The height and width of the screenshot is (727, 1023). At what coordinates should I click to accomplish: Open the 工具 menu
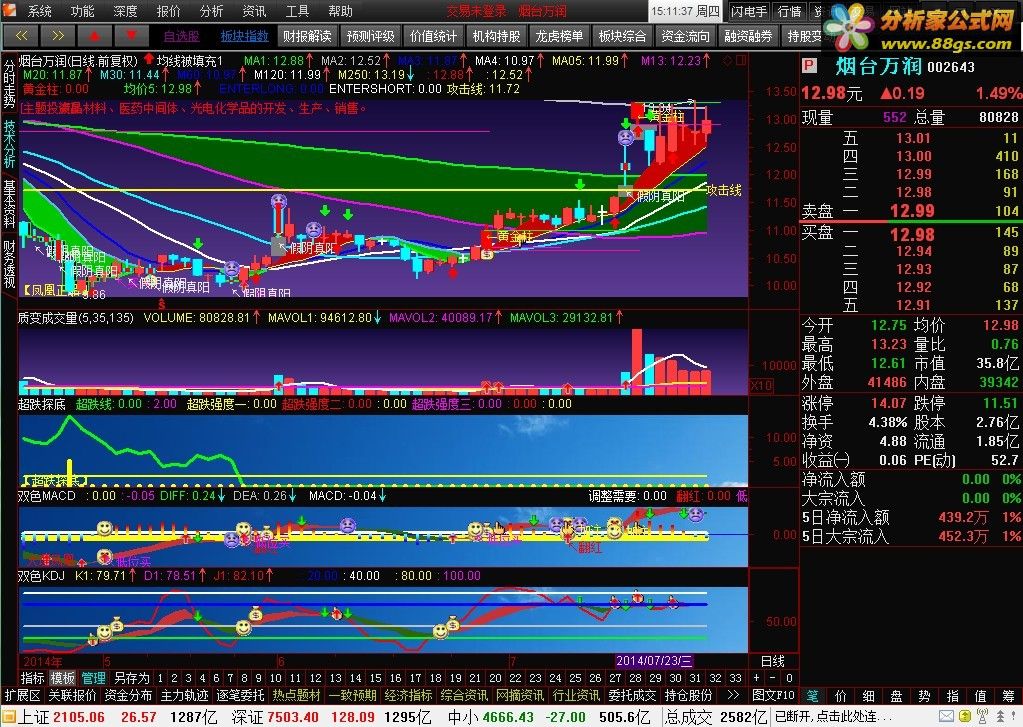pyautogui.click(x=297, y=11)
